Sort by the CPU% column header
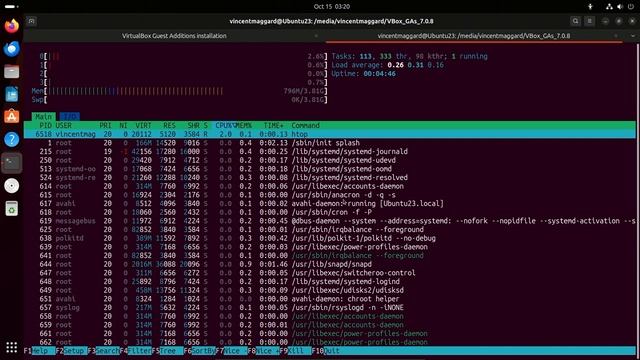 tap(224, 125)
